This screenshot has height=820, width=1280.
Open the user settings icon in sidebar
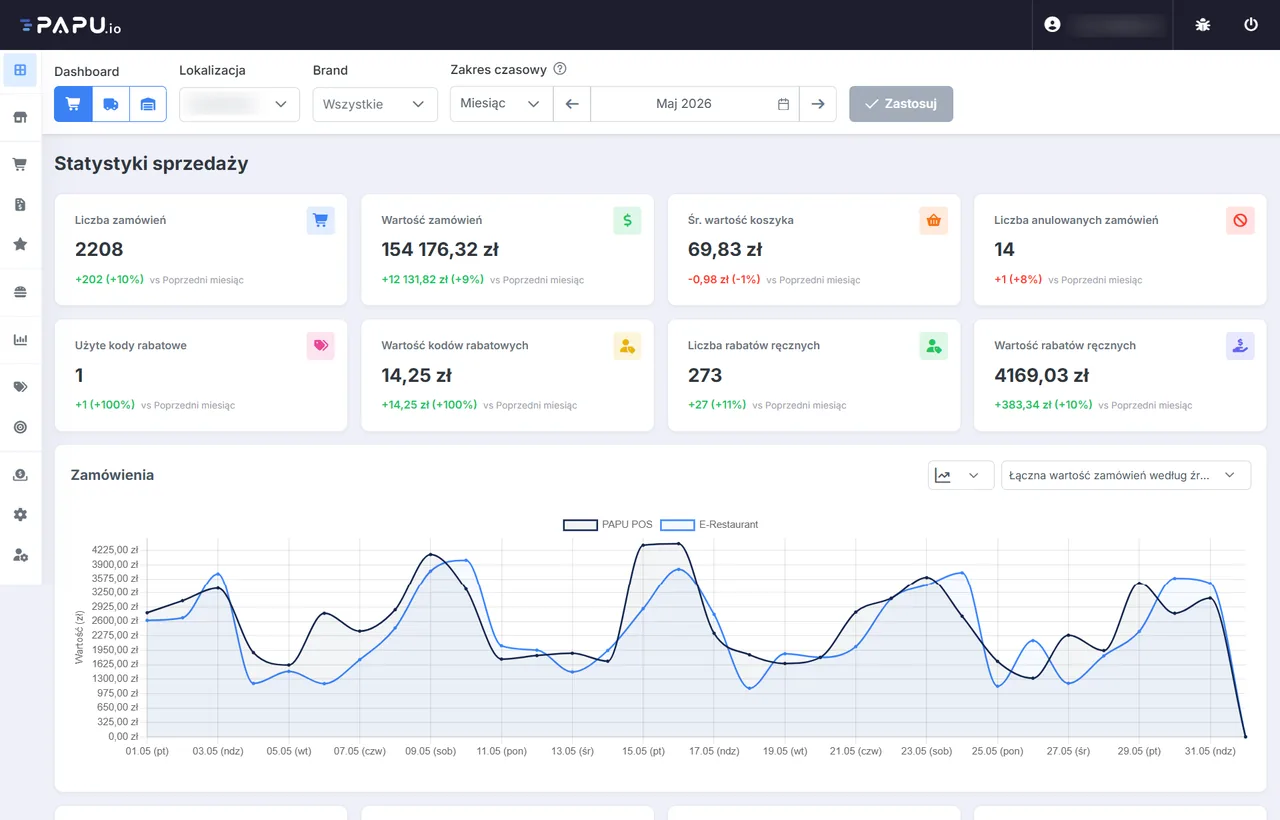coord(20,554)
